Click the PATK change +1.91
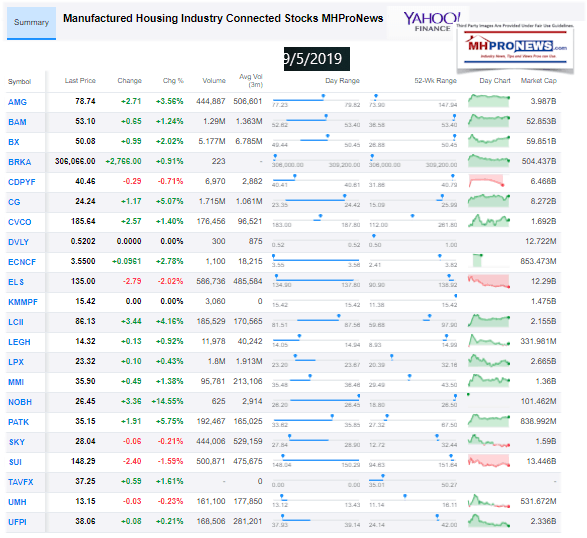 click(131, 421)
